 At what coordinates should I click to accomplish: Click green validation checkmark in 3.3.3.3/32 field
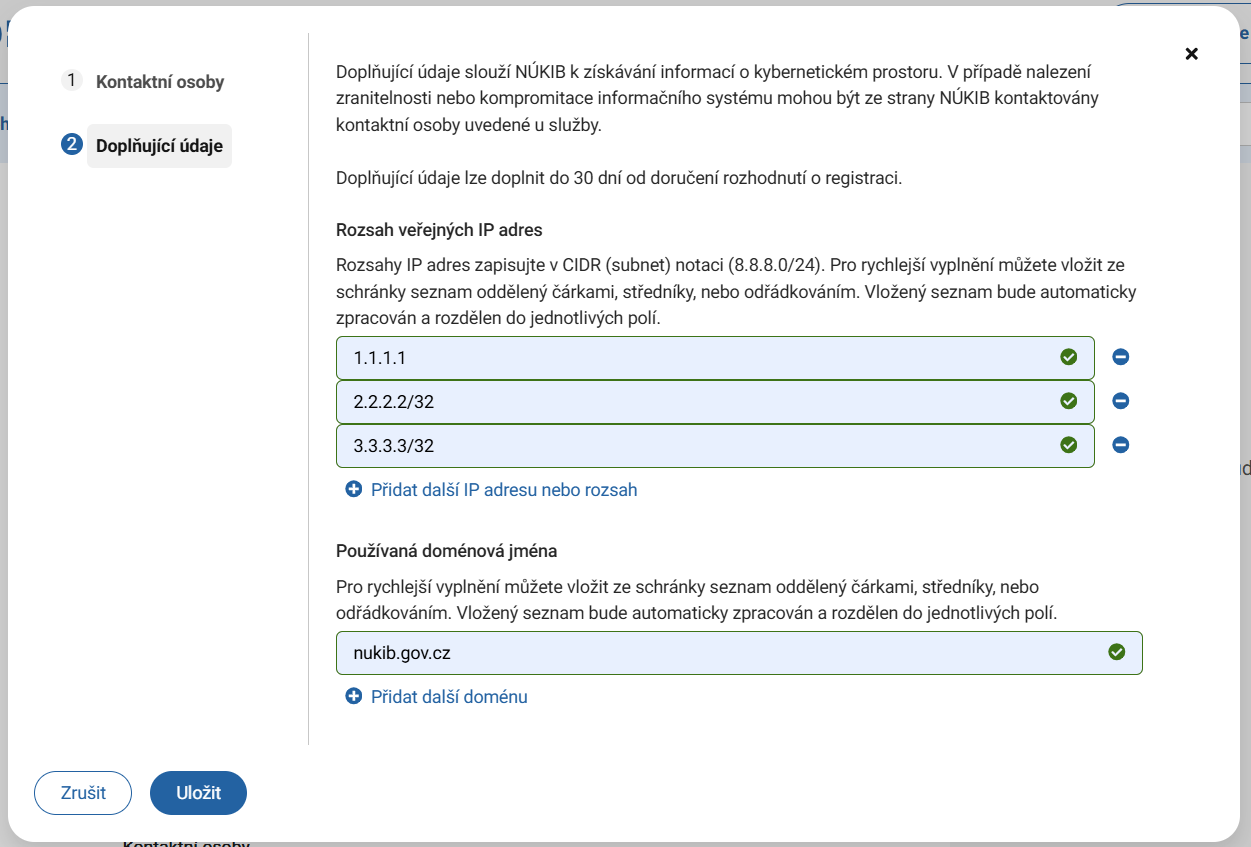point(1068,445)
